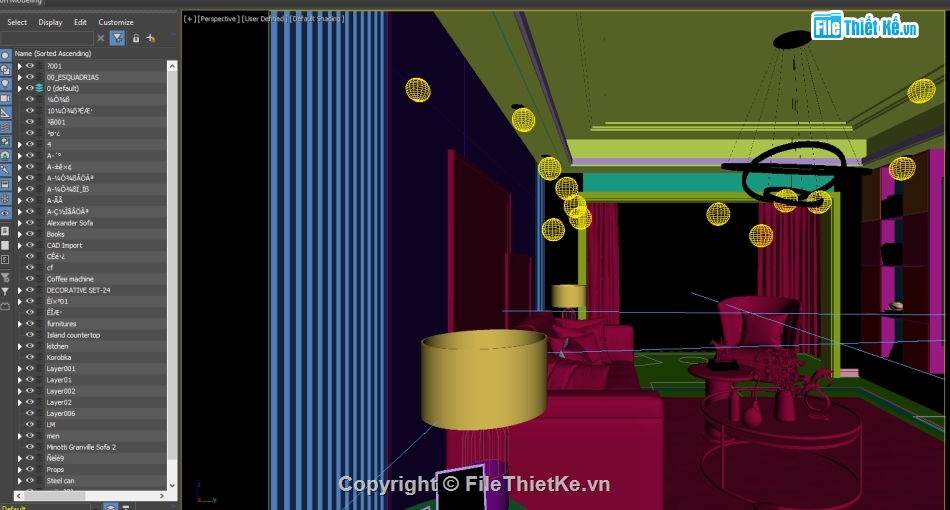Toggle Display Space Warps filter icon
This screenshot has width=950, height=510.
[x=5, y=127]
